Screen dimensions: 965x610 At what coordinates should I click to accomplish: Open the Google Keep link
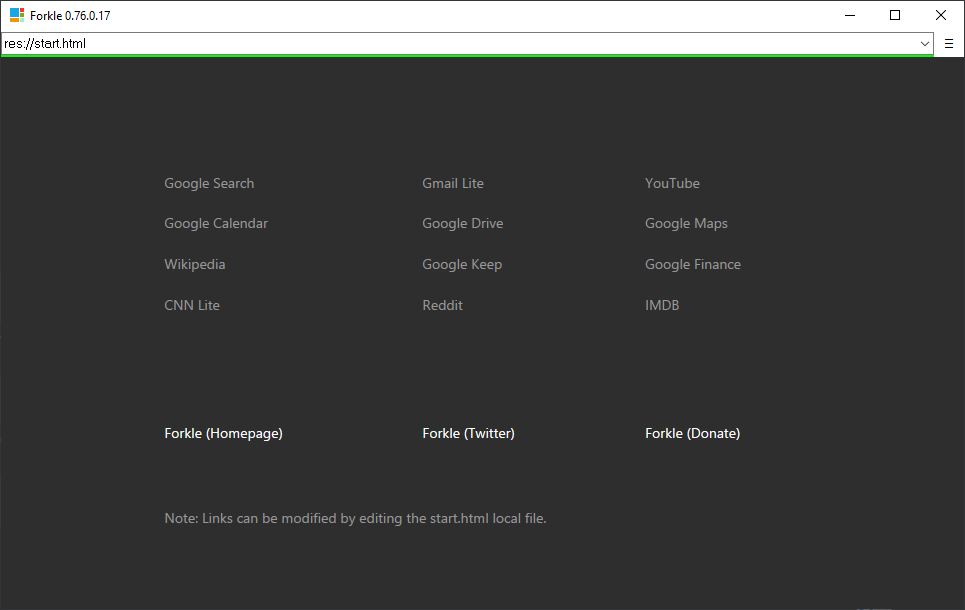462,265
